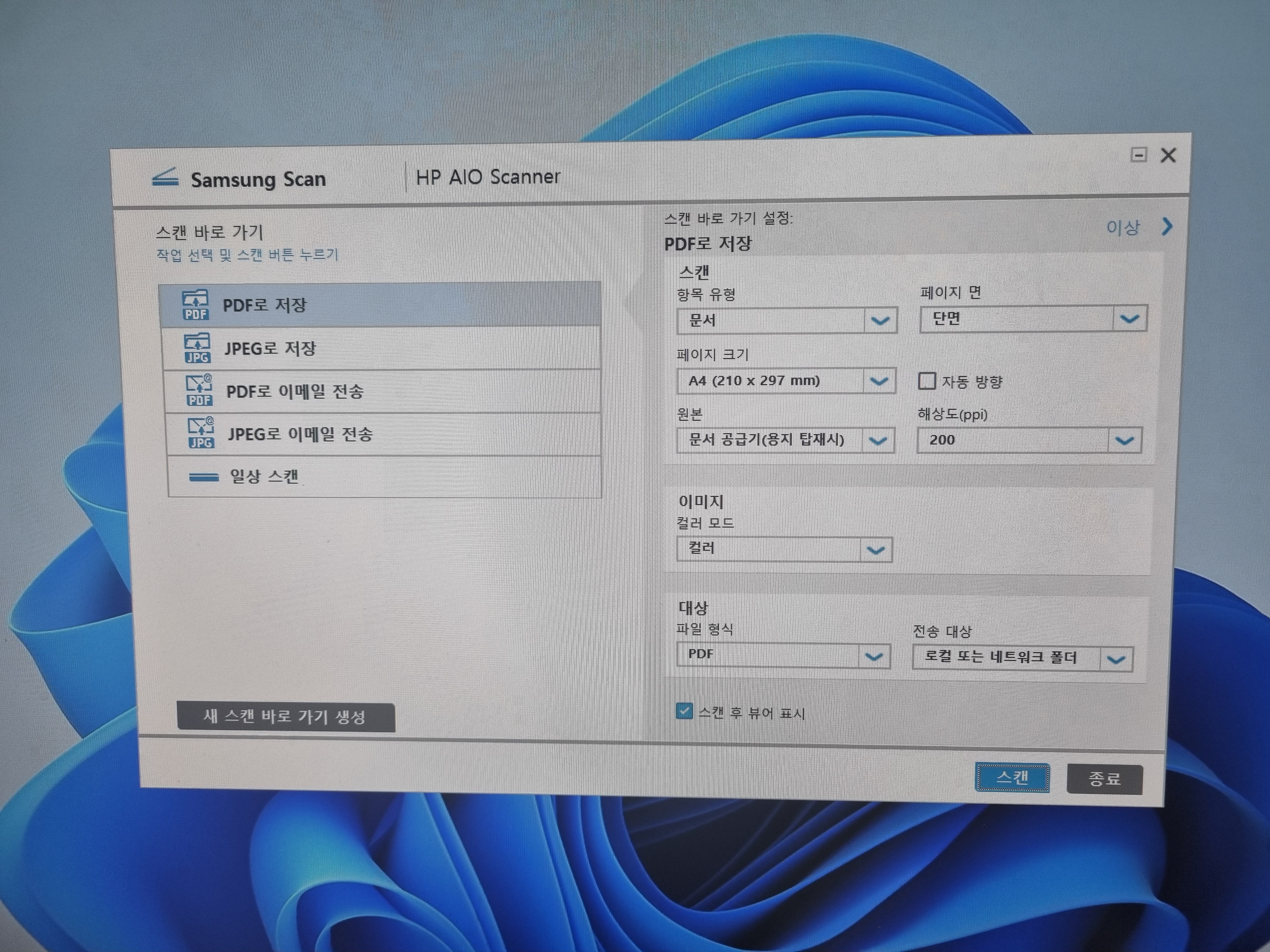Click the JPG email shortcut icon

point(200,433)
